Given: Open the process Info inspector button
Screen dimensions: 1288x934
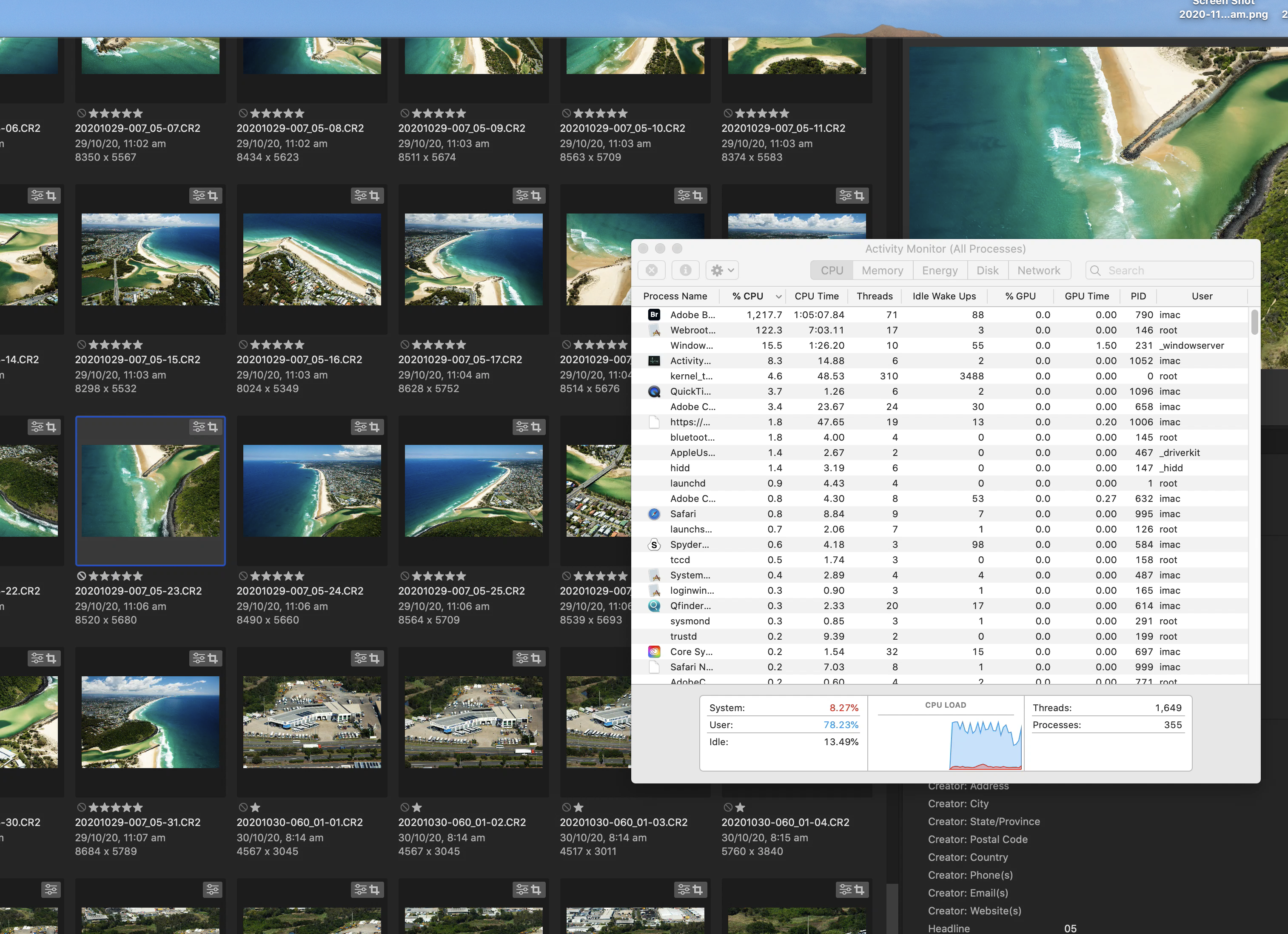Looking at the screenshot, I should click(685, 270).
